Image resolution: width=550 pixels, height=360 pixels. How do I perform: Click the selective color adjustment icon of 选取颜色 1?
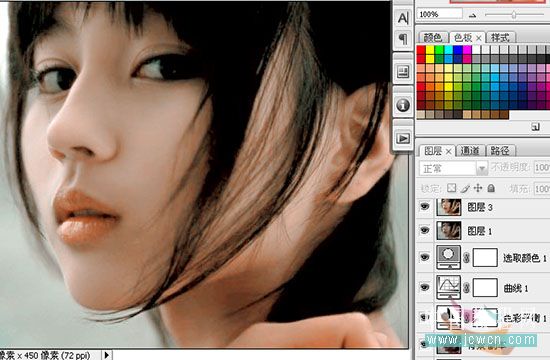448,257
